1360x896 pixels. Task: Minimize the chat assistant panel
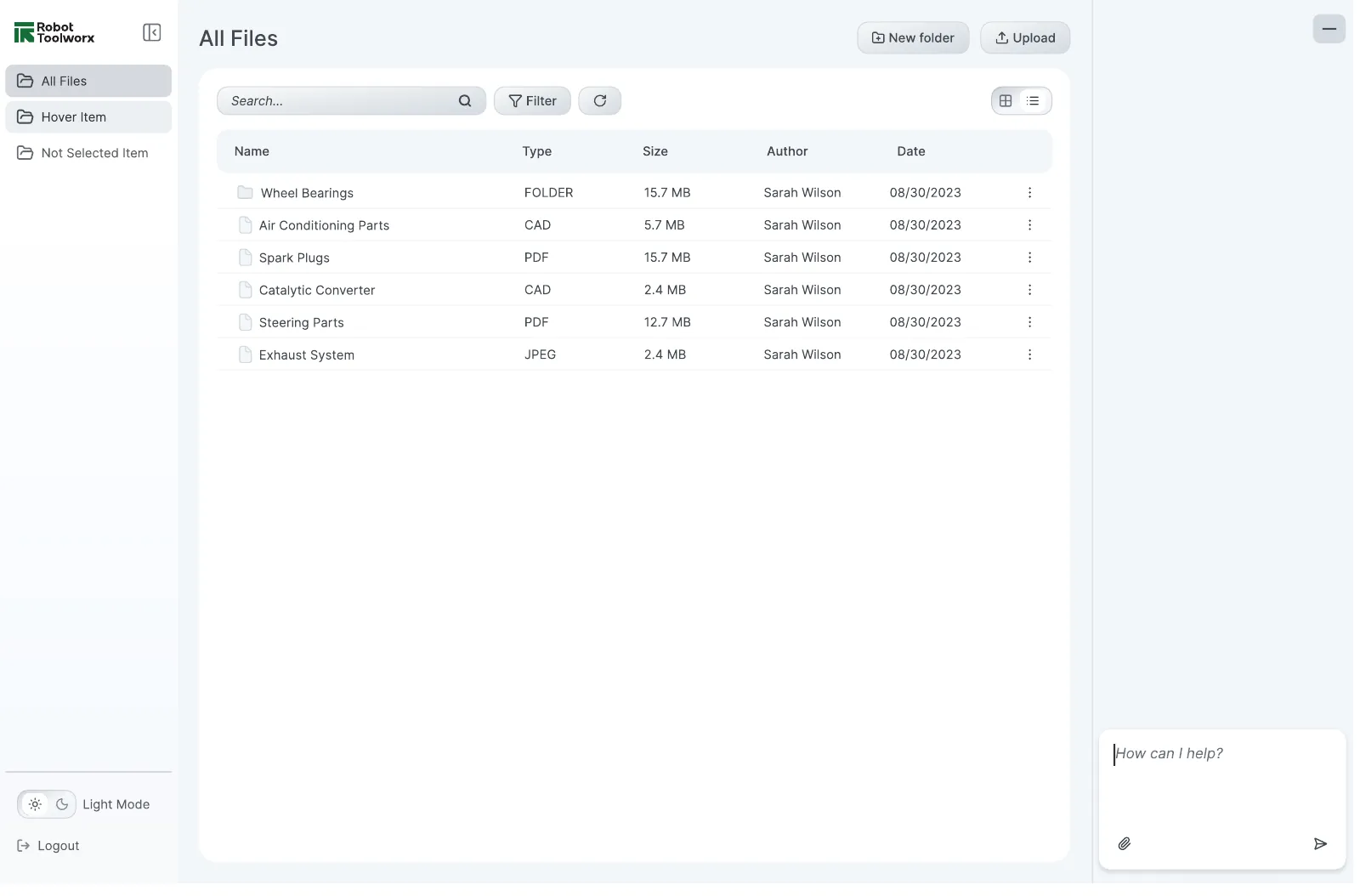[x=1329, y=28]
